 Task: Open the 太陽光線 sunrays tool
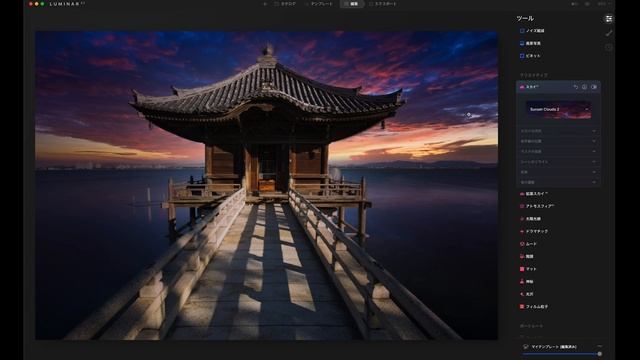tap(530, 219)
